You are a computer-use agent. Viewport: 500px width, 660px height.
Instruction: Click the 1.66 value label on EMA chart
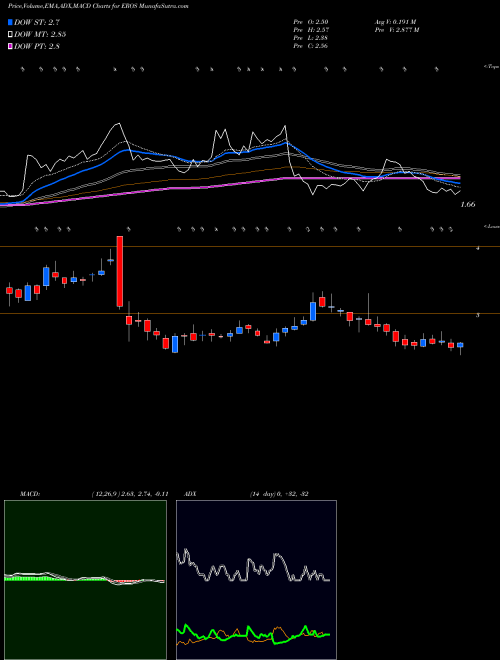click(468, 204)
